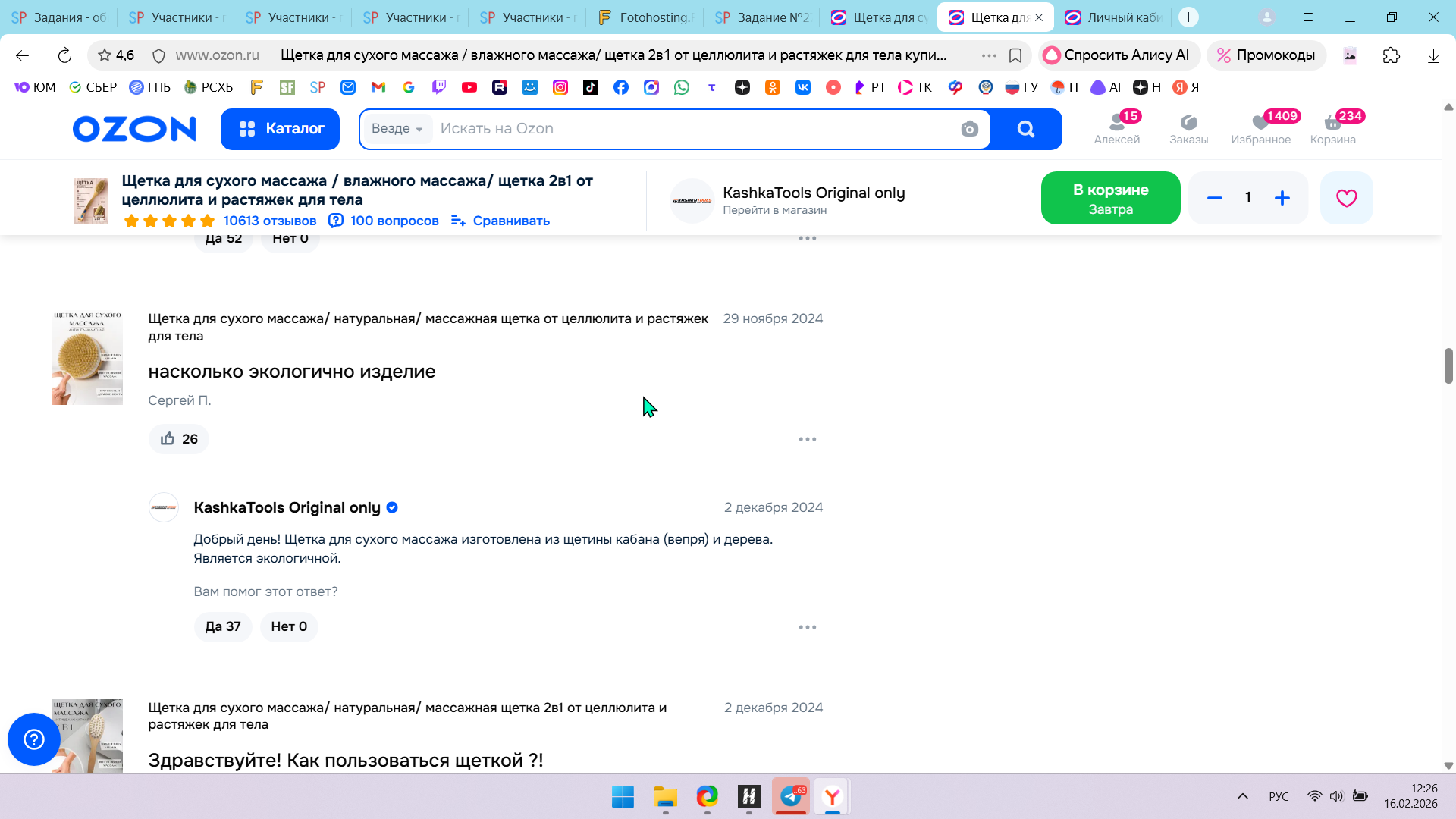Screen dimensions: 1456x819
Task: Click the Каталог button
Action: pyautogui.click(x=280, y=129)
